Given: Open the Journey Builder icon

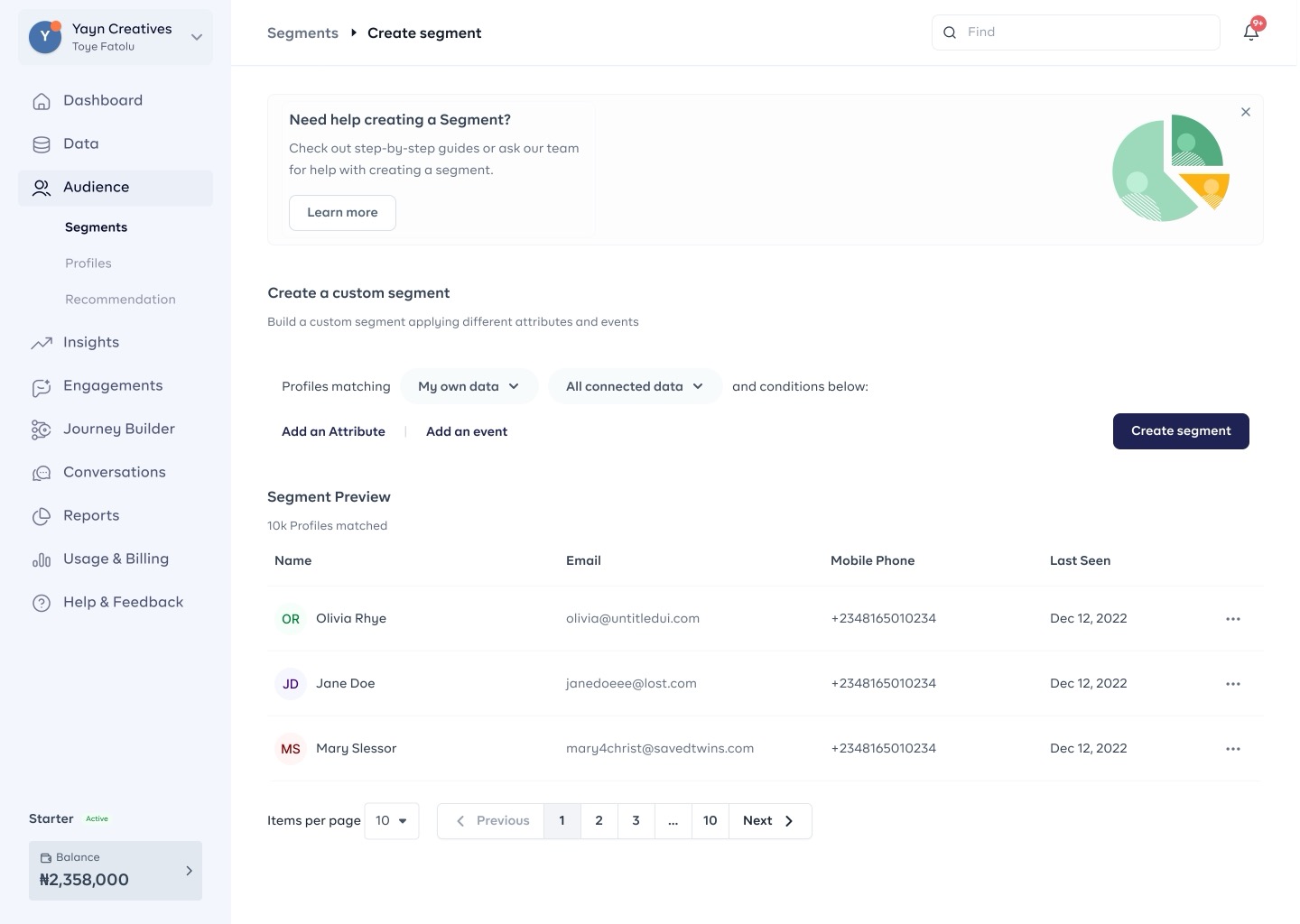Looking at the screenshot, I should [42, 430].
